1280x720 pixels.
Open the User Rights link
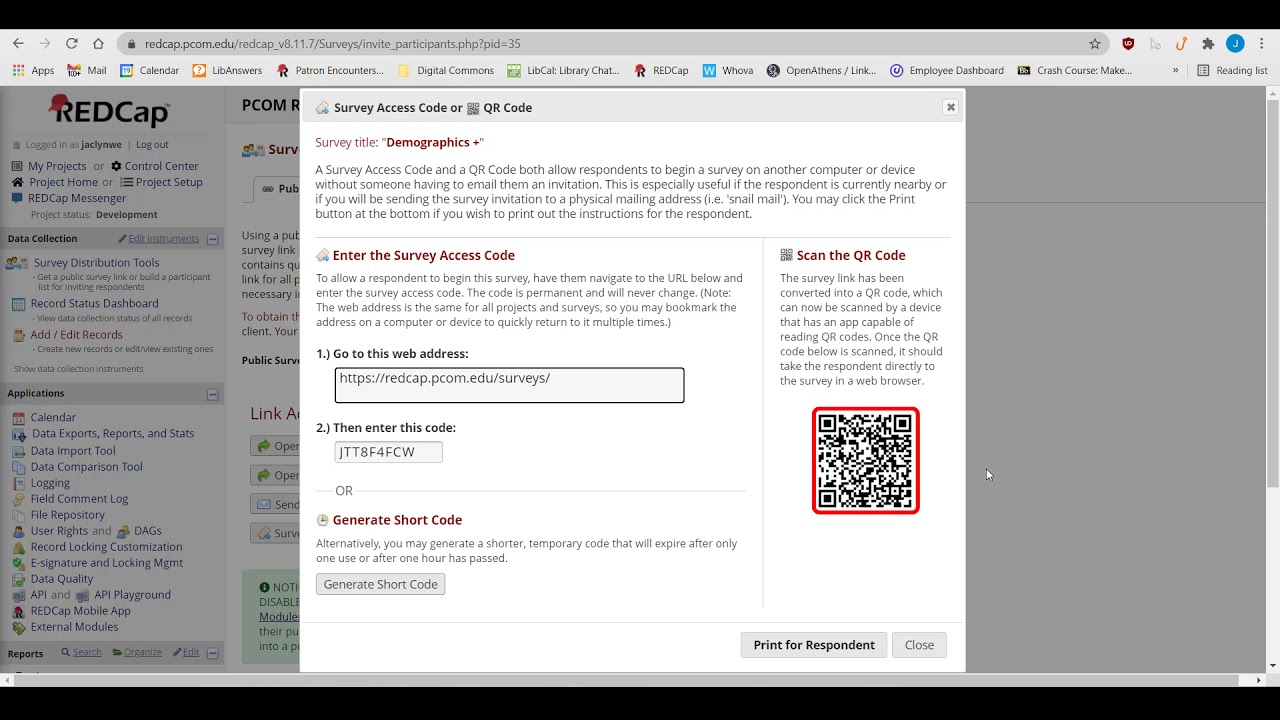coord(59,531)
